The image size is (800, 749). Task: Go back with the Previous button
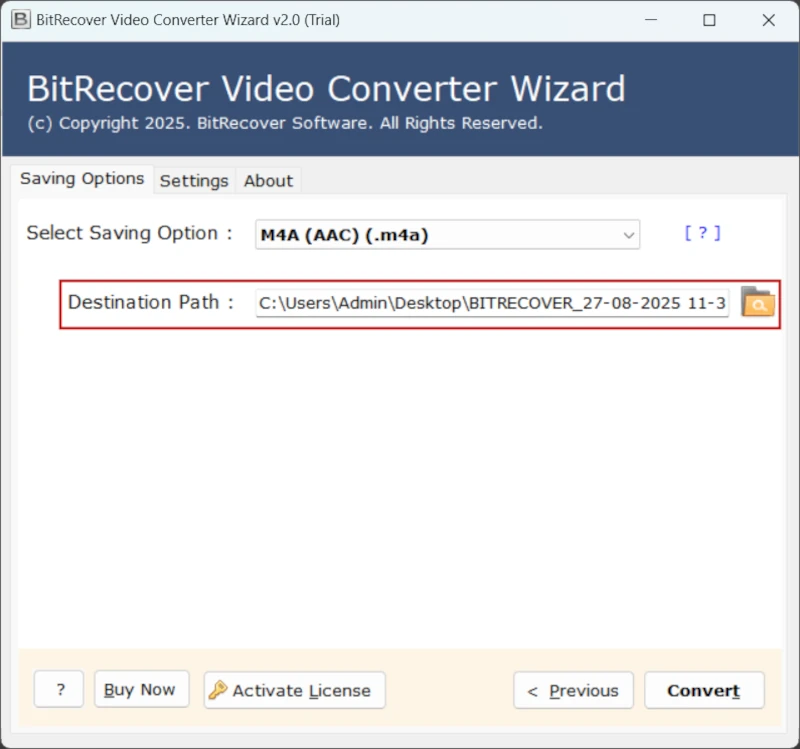click(573, 690)
